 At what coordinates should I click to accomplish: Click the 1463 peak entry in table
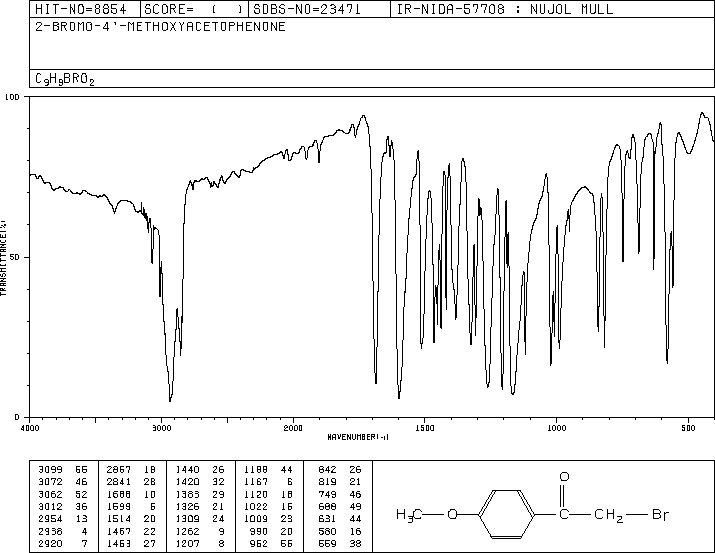click(x=131, y=544)
